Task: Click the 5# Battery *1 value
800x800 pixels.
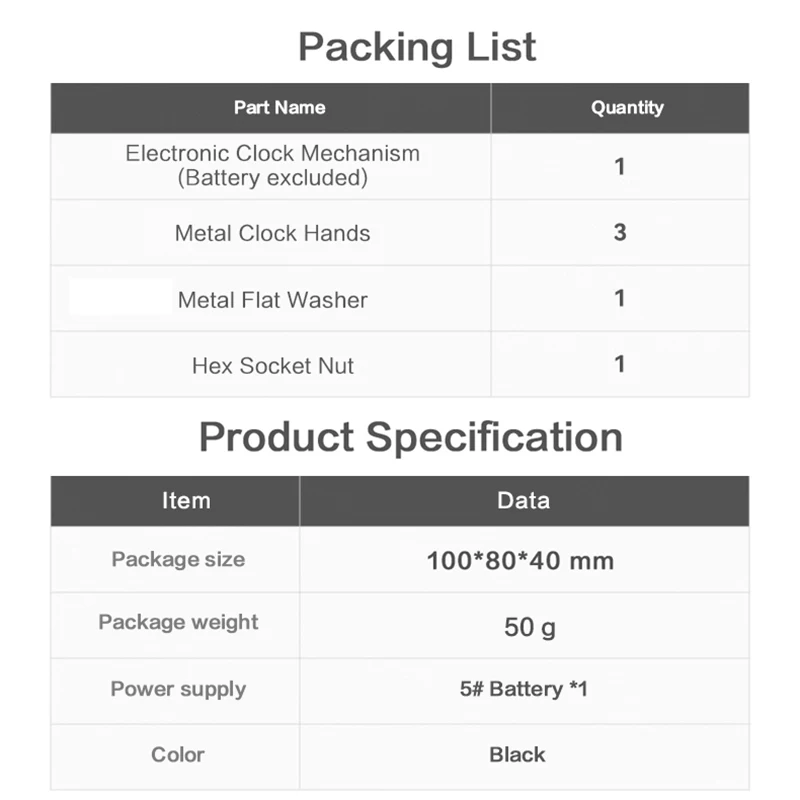Action: coord(523,689)
